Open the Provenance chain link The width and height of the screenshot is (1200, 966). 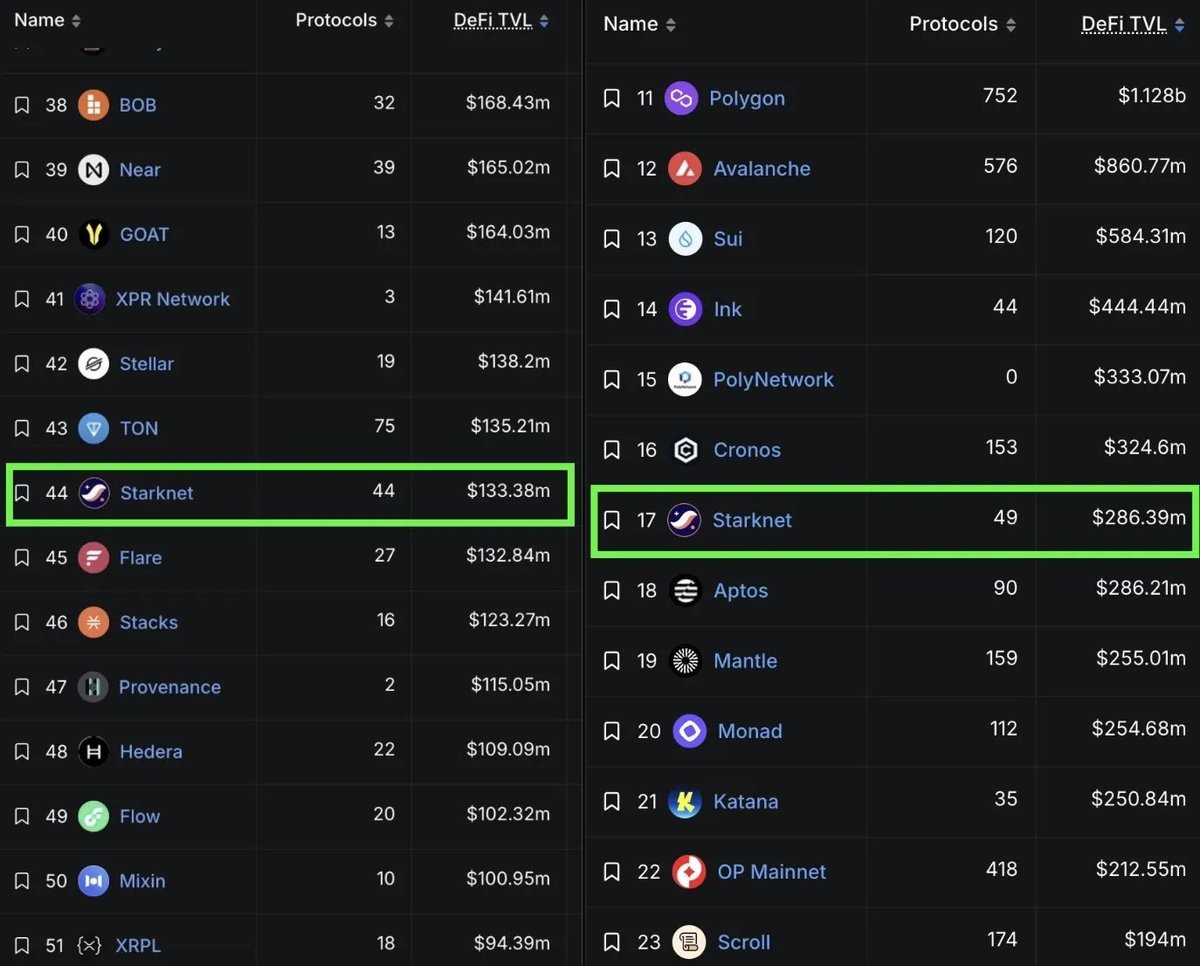pos(170,687)
